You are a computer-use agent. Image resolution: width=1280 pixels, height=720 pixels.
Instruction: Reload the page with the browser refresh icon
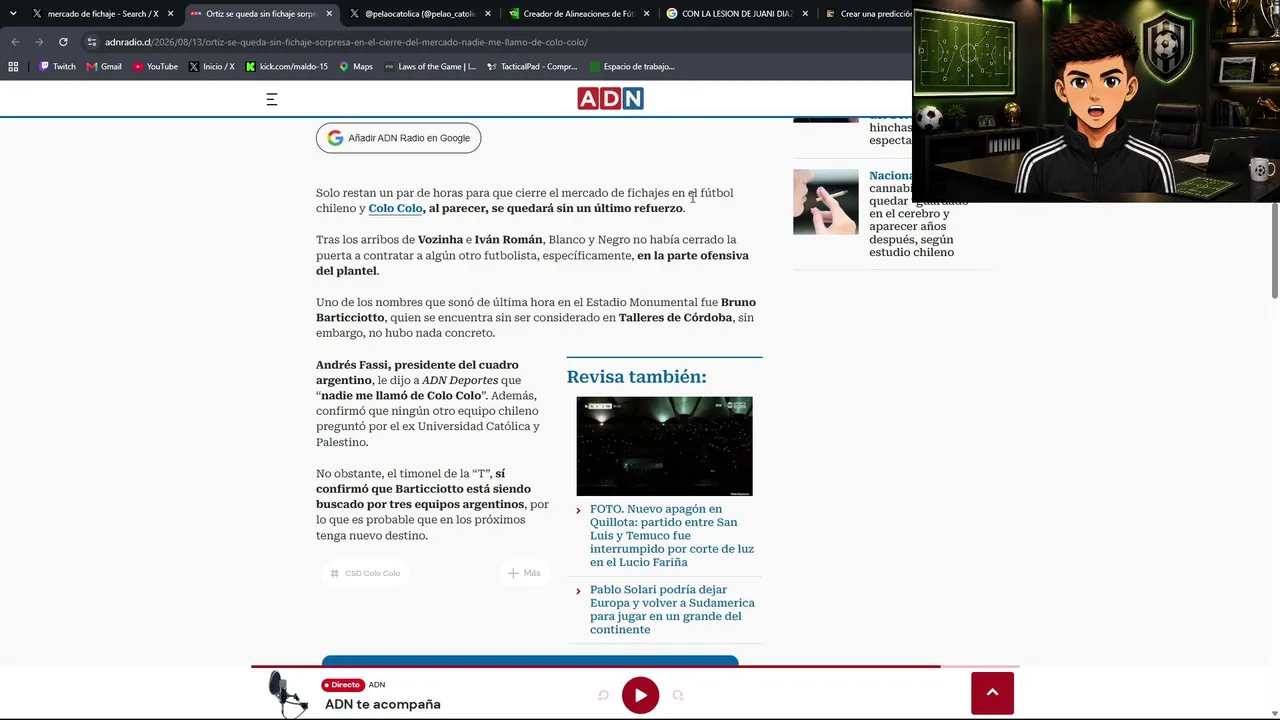[x=63, y=42]
